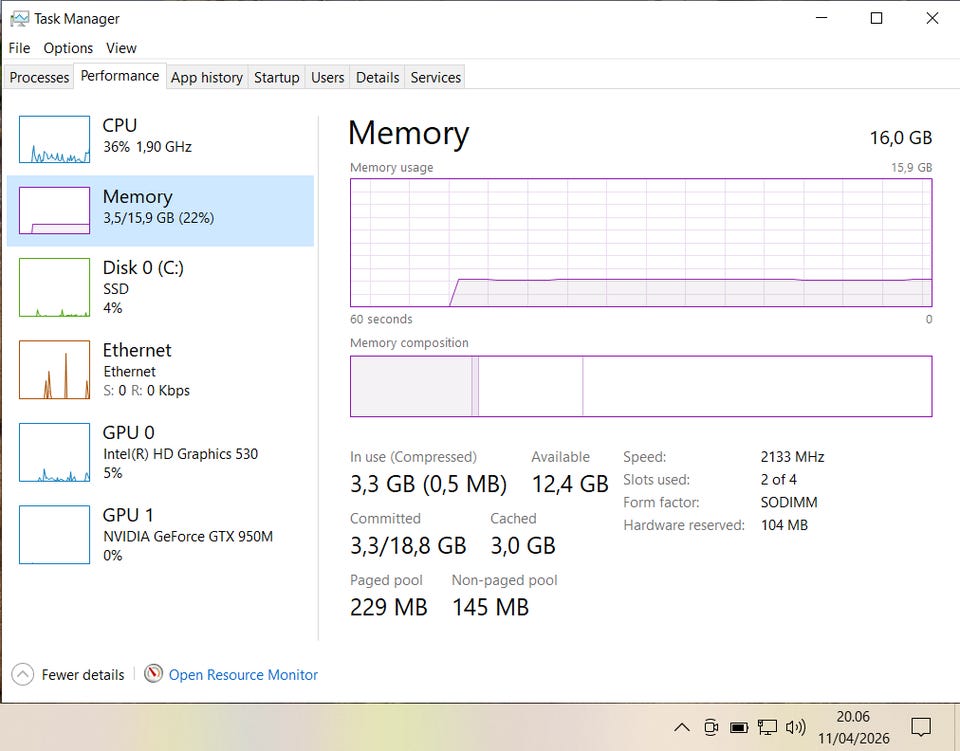The image size is (960, 751).
Task: Click the Resource Monitor gauge icon
Action: 153,674
